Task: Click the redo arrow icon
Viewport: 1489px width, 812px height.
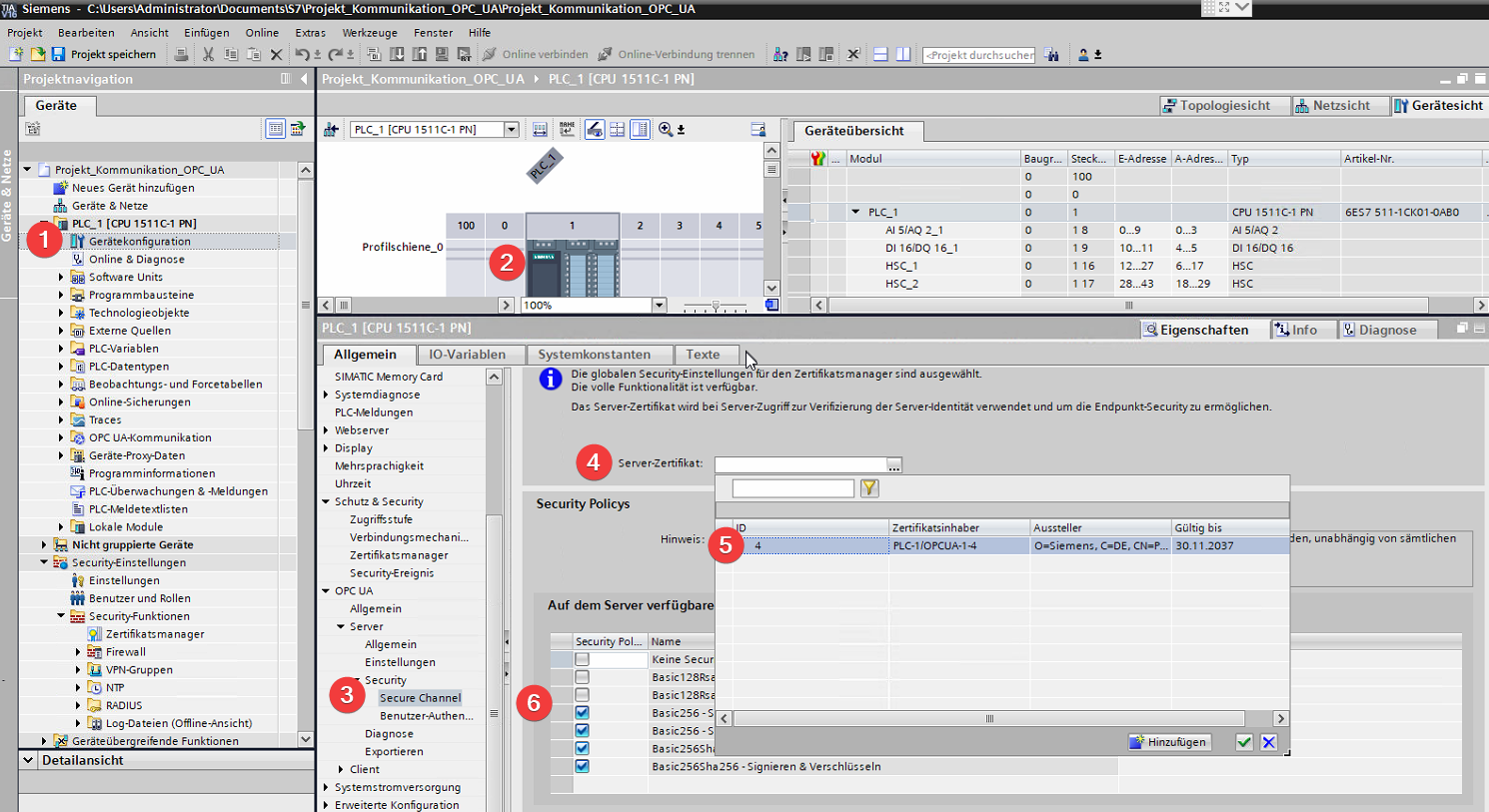Action: 336,54
